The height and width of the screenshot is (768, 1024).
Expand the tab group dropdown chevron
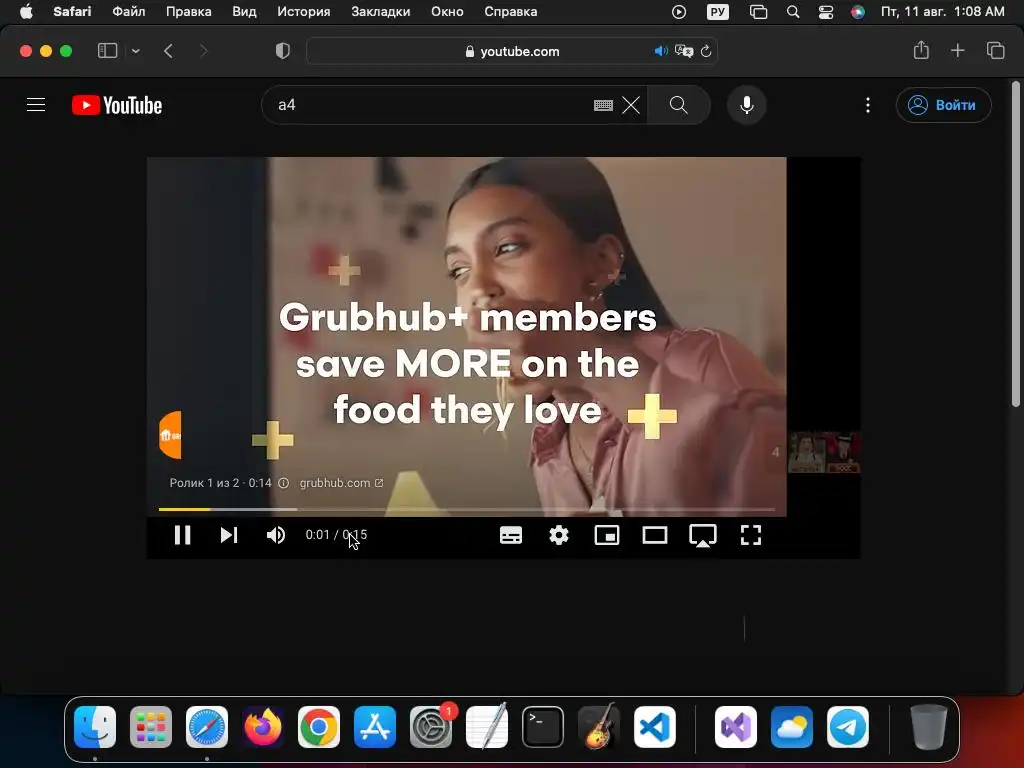[135, 51]
